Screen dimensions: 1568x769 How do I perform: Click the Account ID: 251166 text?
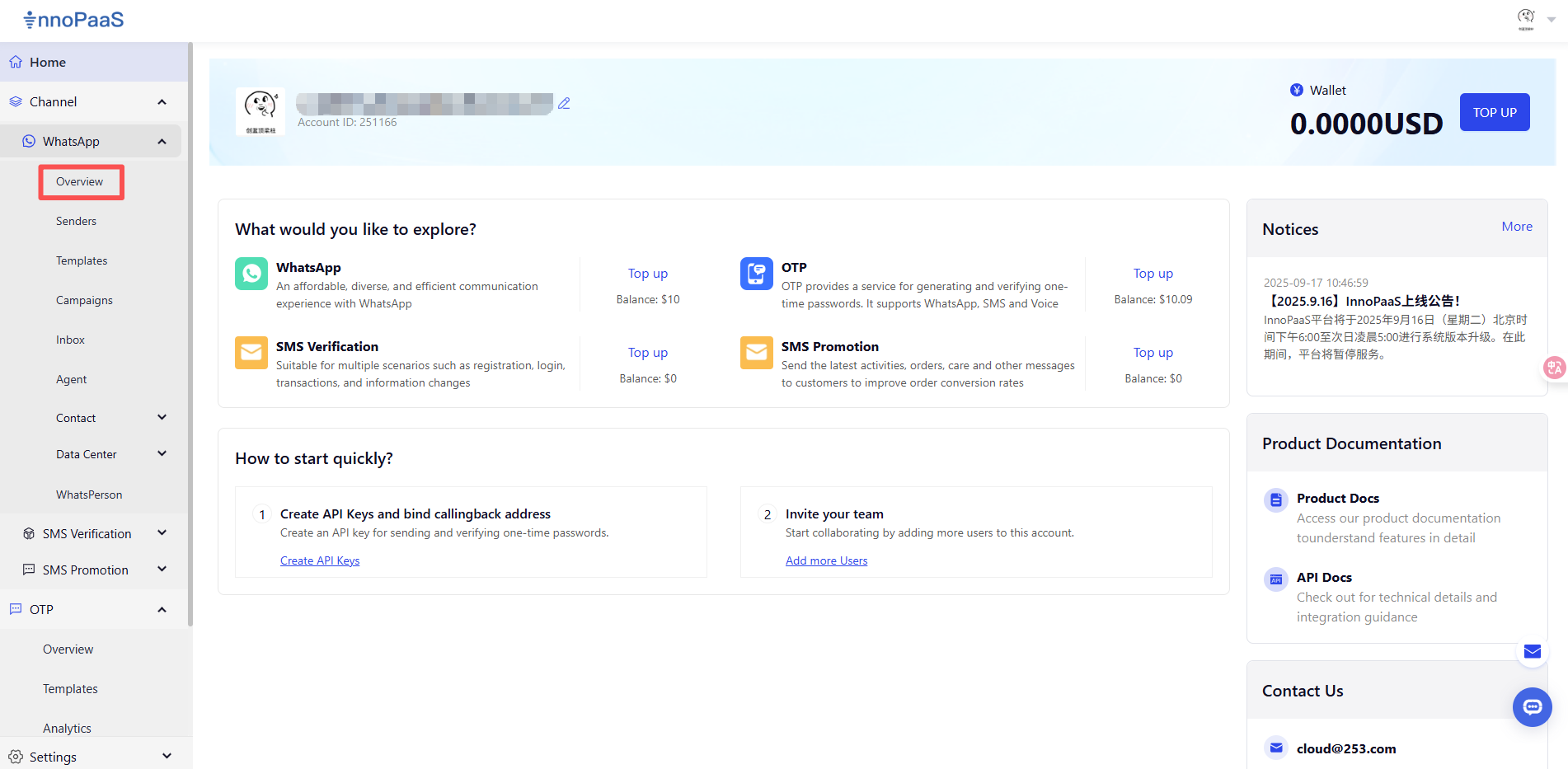click(347, 122)
